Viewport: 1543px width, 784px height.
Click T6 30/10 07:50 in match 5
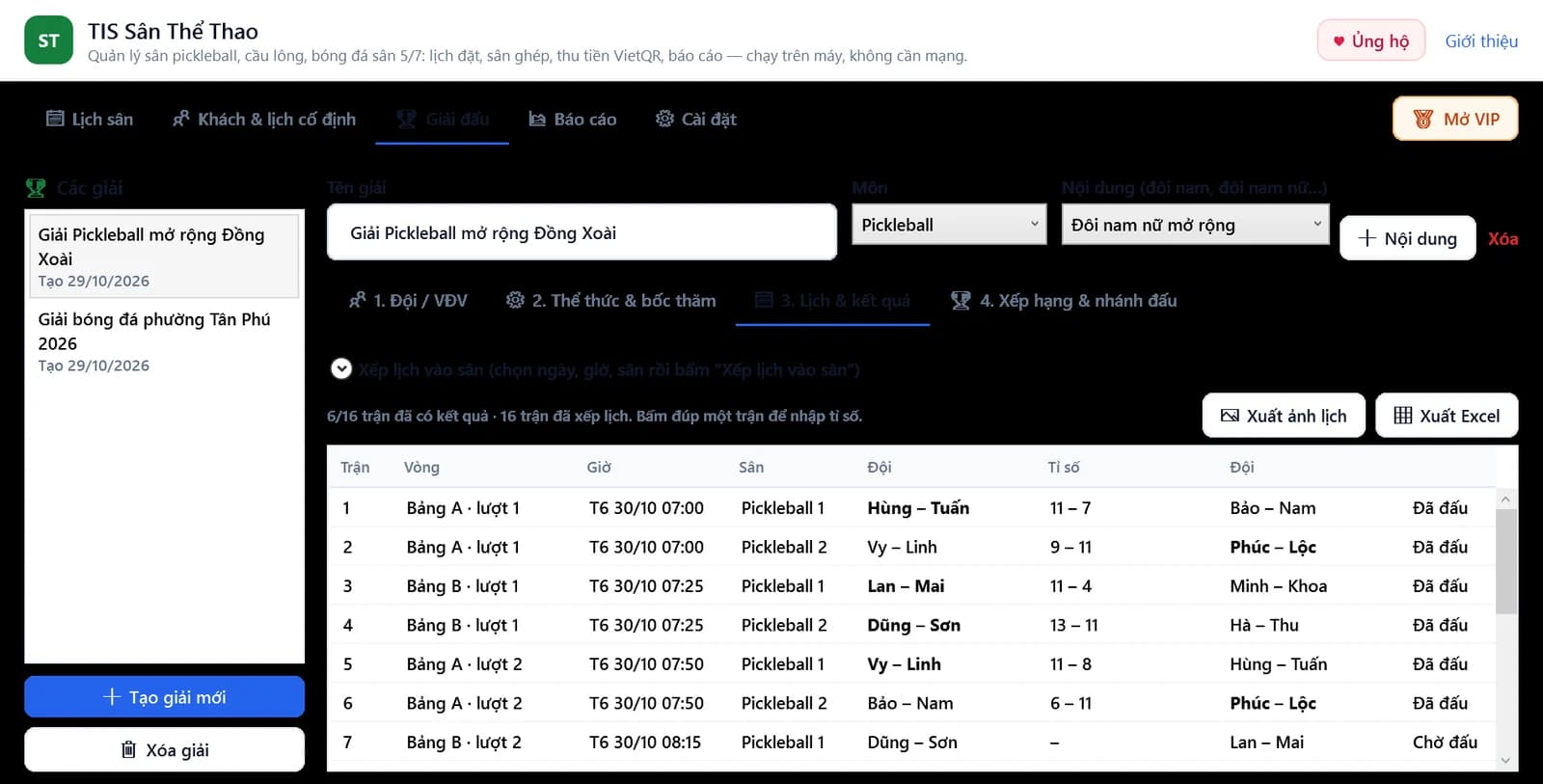646,663
